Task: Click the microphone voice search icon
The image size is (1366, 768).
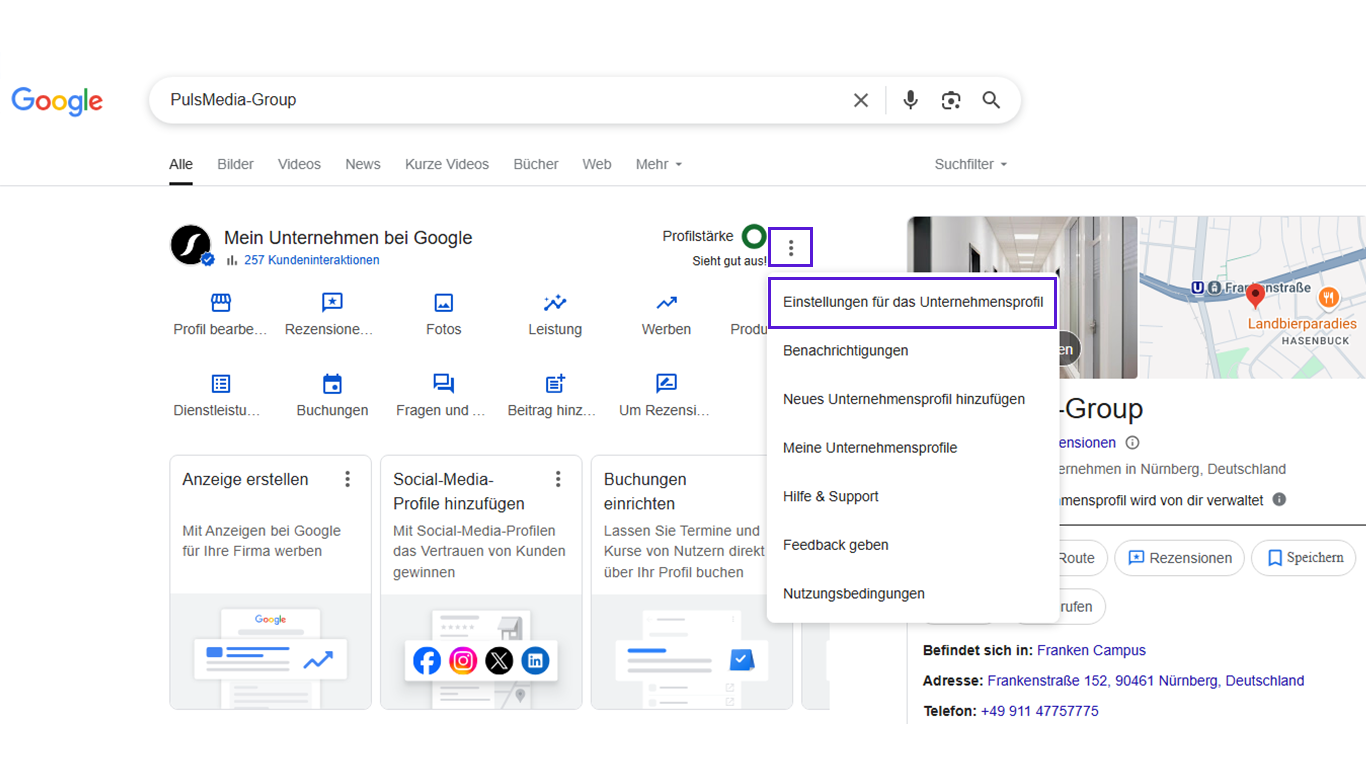Action: click(910, 100)
